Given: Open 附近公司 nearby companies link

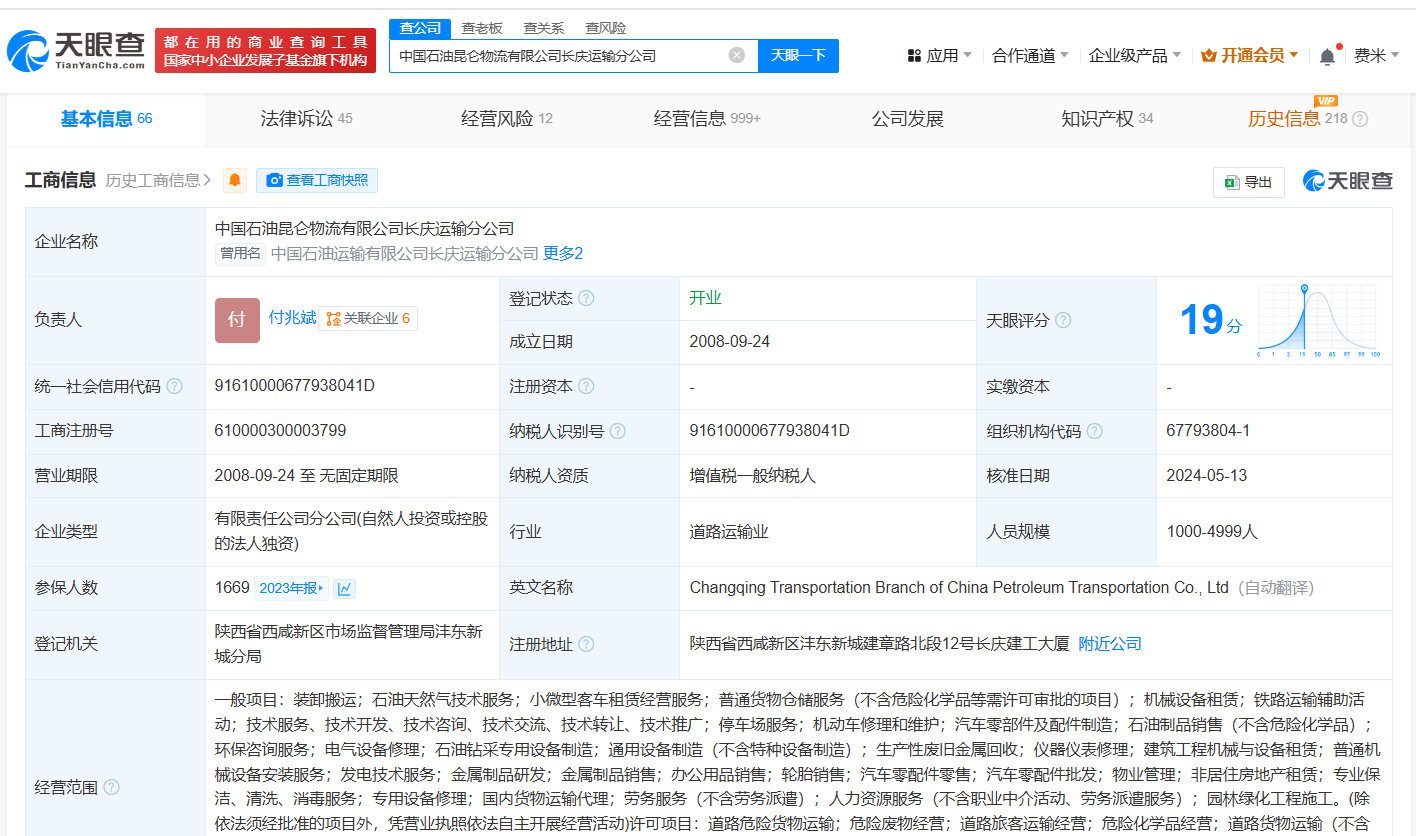Looking at the screenshot, I should 1110,644.
